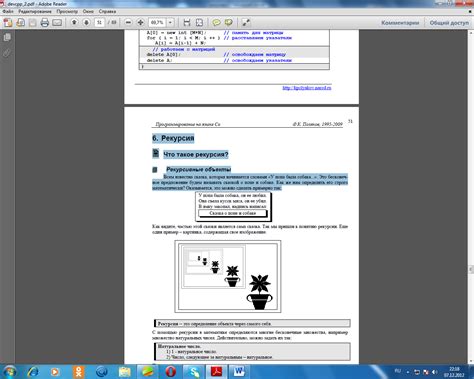Open Windows Media Player from taskbar
The image size is (474, 379).
(x=56, y=372)
